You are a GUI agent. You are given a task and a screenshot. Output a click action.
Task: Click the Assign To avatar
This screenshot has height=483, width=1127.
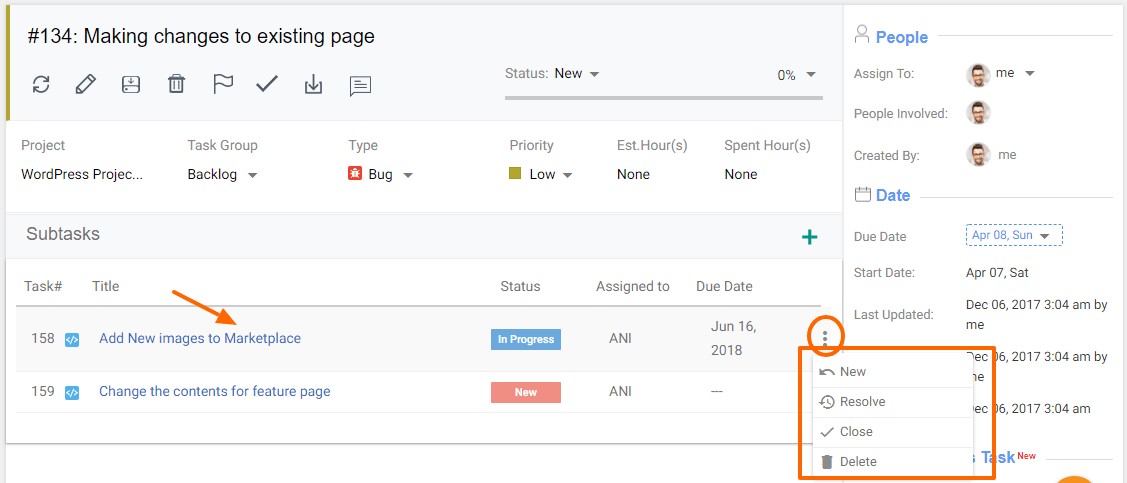click(978, 75)
